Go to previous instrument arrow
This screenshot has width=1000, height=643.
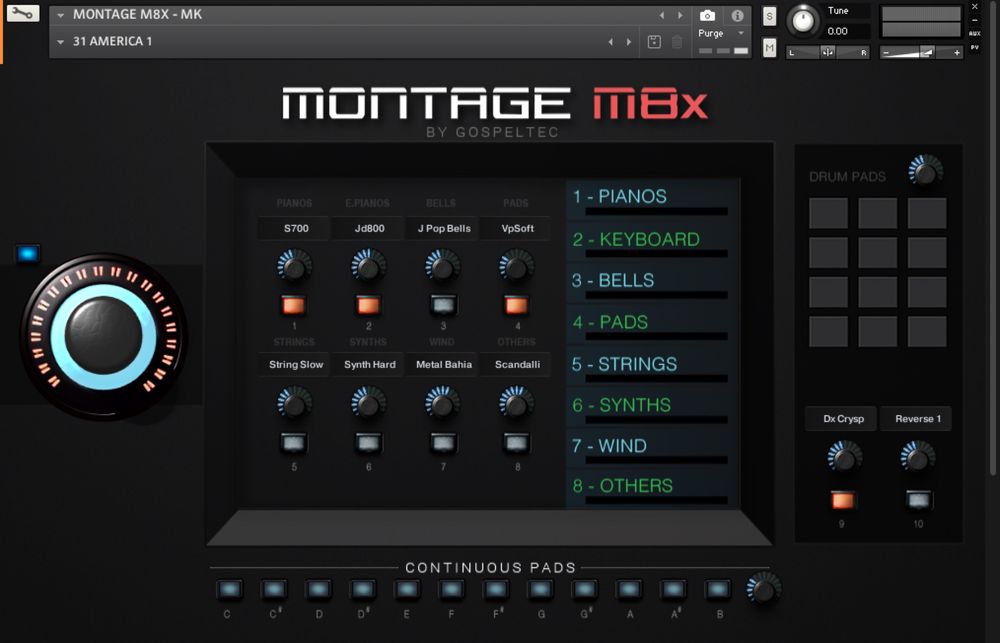(x=661, y=15)
